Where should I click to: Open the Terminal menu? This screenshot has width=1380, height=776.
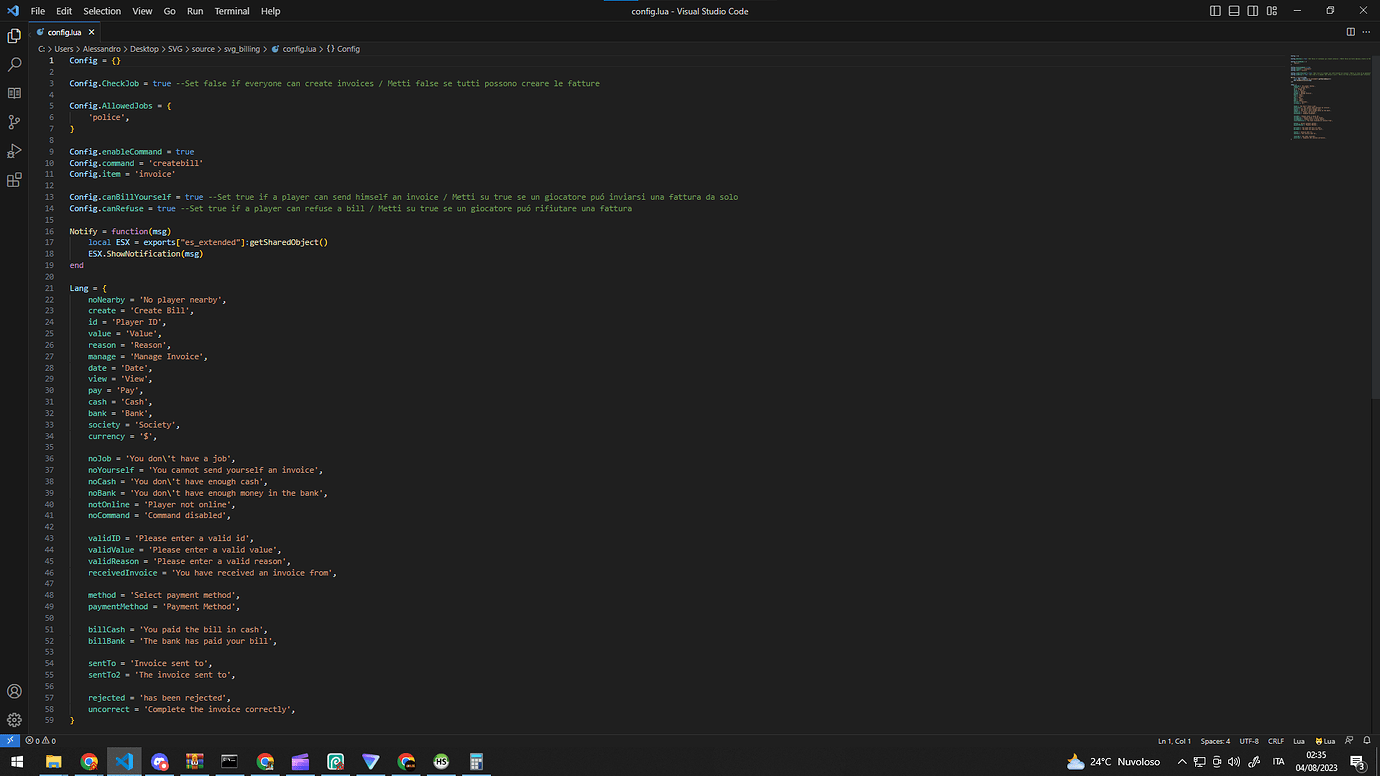(x=232, y=11)
